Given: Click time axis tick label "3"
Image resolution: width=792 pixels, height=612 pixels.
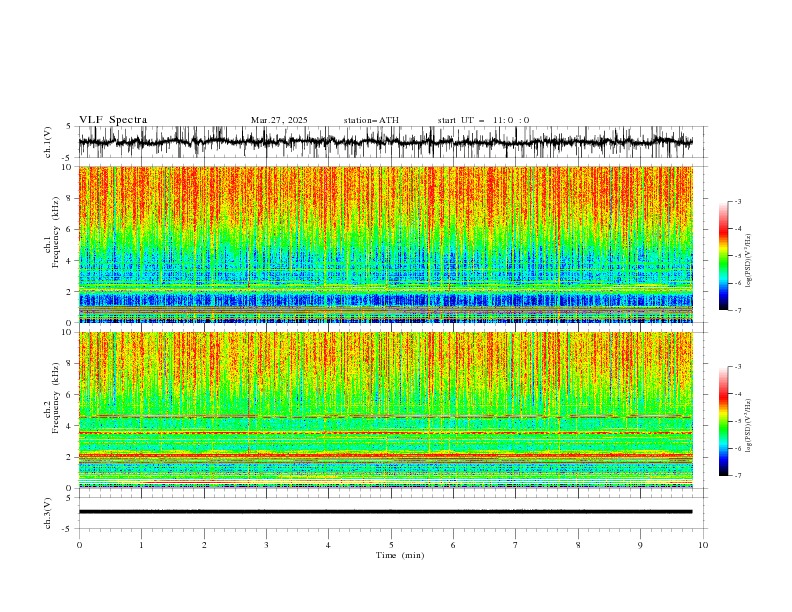Looking at the screenshot, I should tap(267, 545).
